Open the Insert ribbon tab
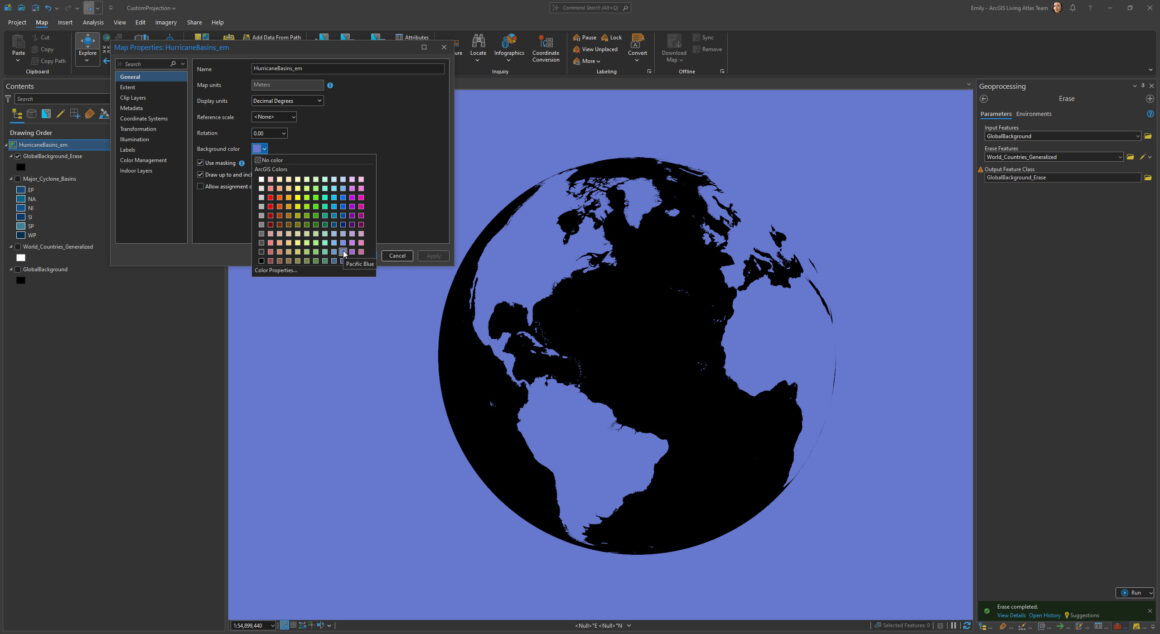 click(x=65, y=22)
